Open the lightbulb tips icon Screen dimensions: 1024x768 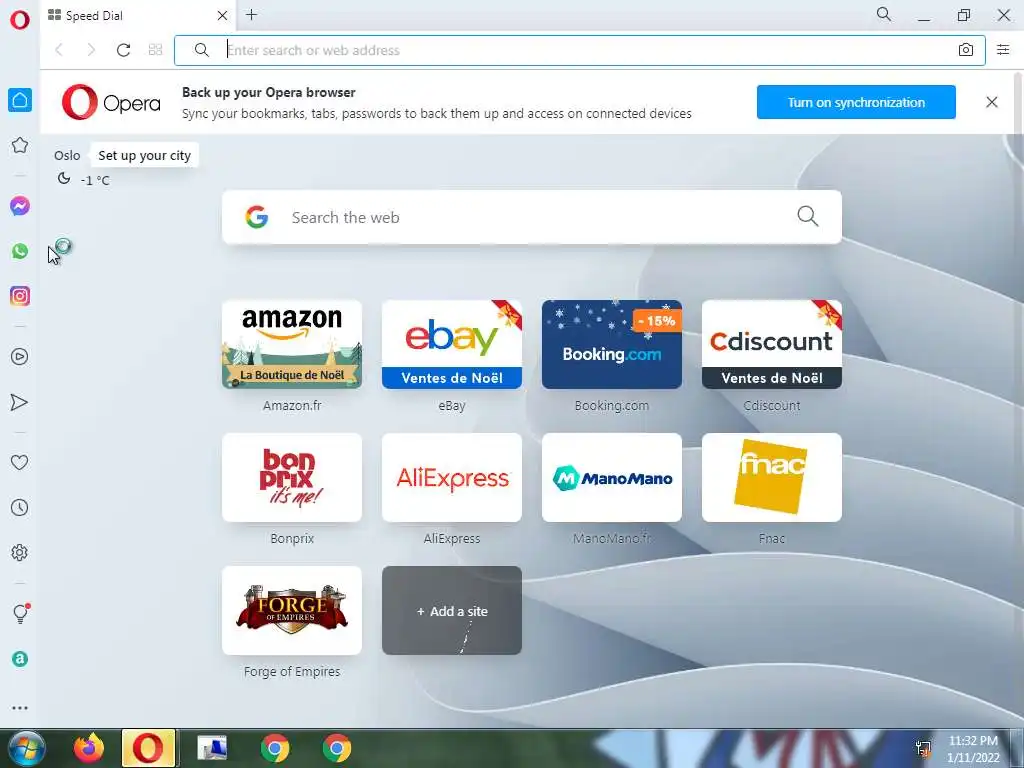pyautogui.click(x=21, y=613)
